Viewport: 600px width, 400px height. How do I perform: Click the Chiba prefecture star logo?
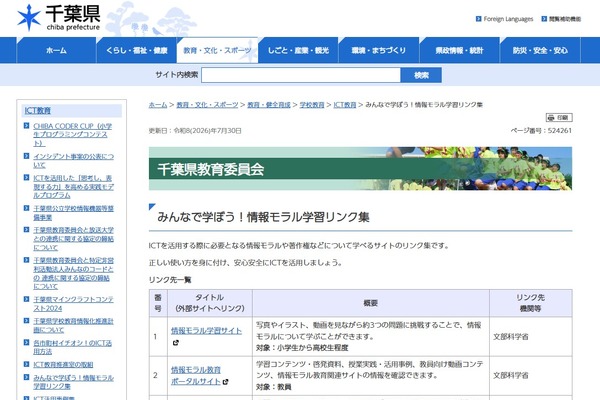point(29,18)
